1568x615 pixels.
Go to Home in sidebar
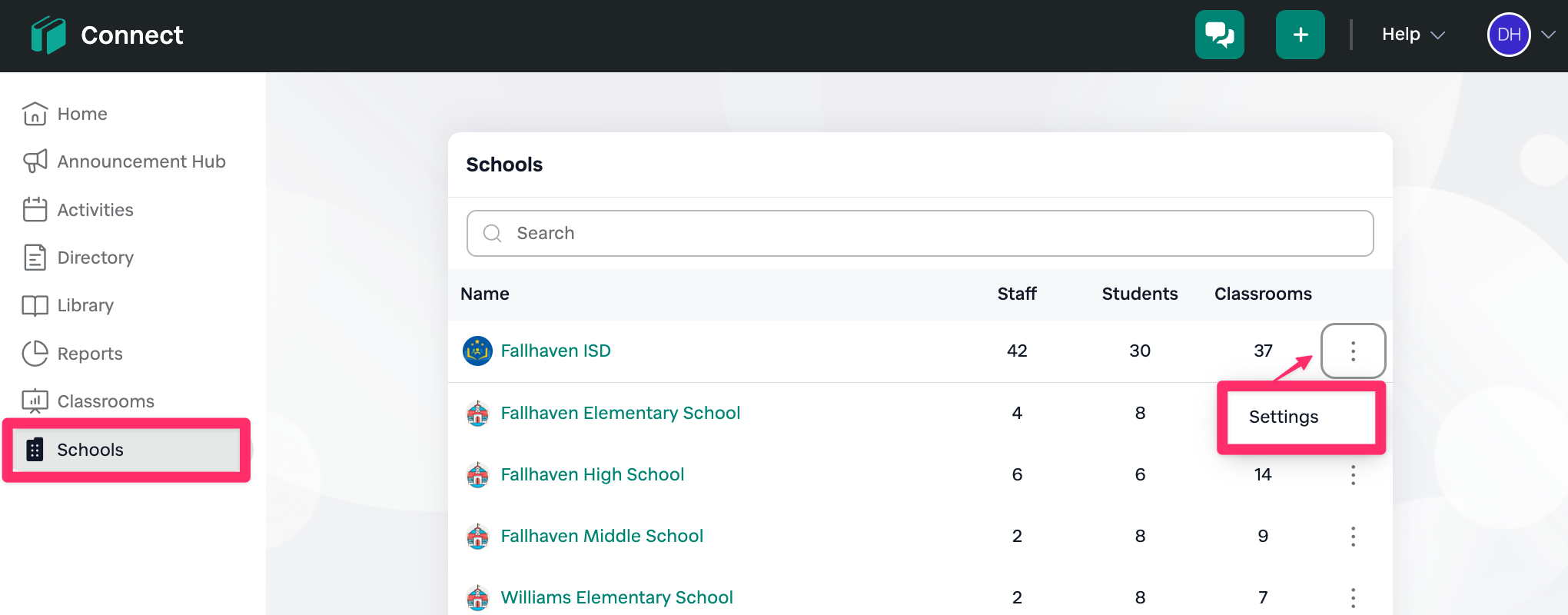[81, 114]
